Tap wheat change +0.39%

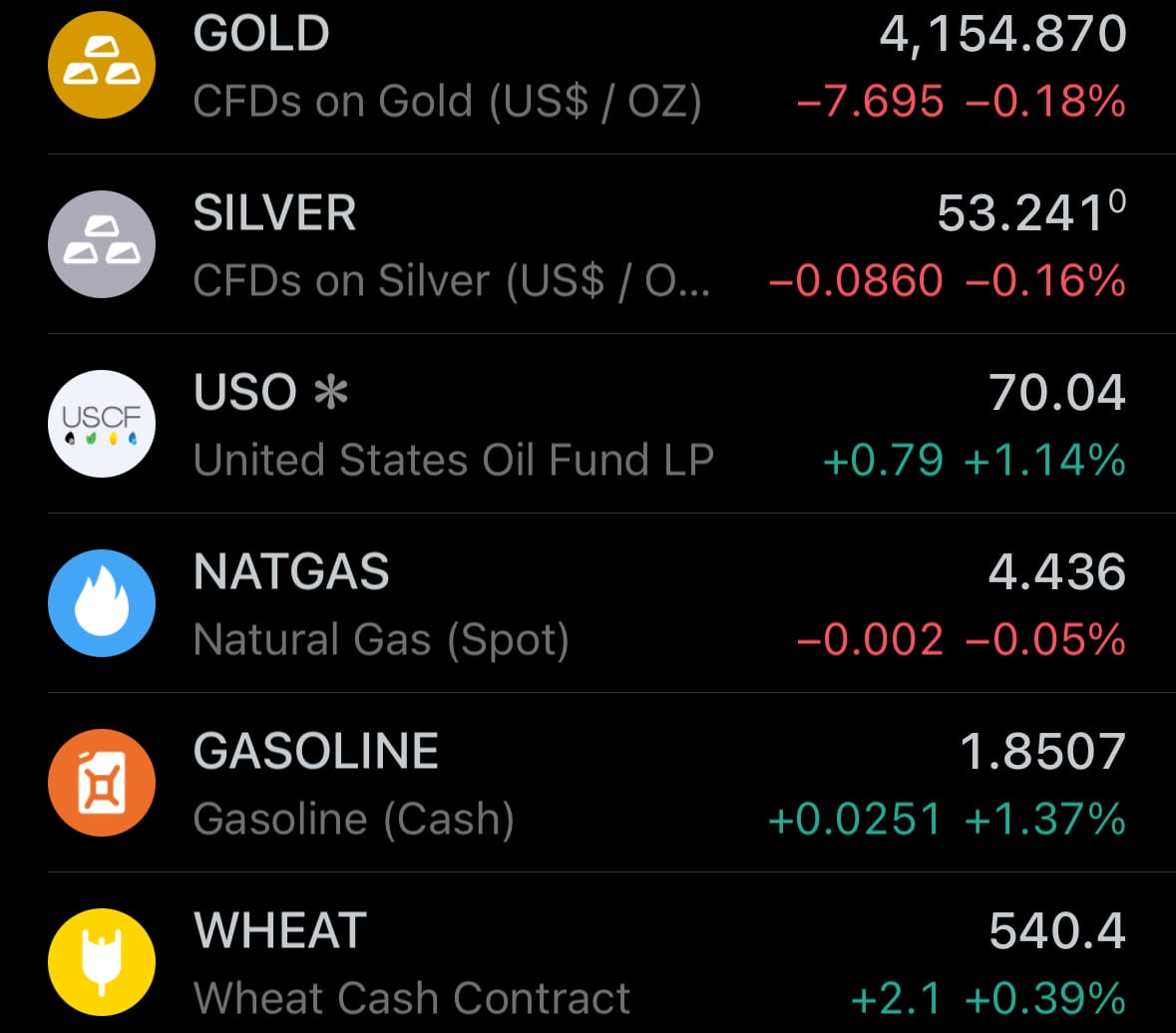1045,998
